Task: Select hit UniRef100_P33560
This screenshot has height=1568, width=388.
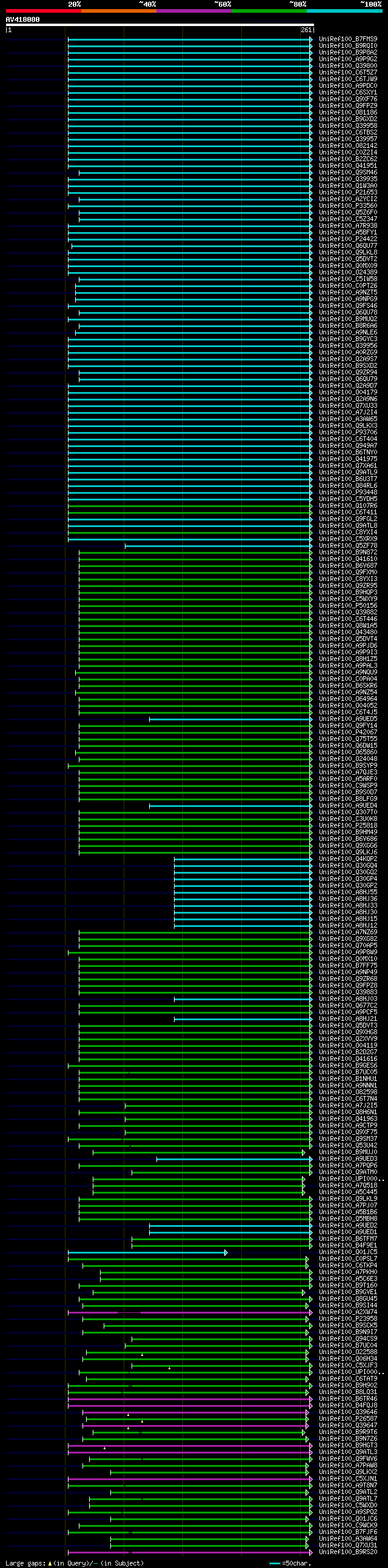Action: point(348,206)
